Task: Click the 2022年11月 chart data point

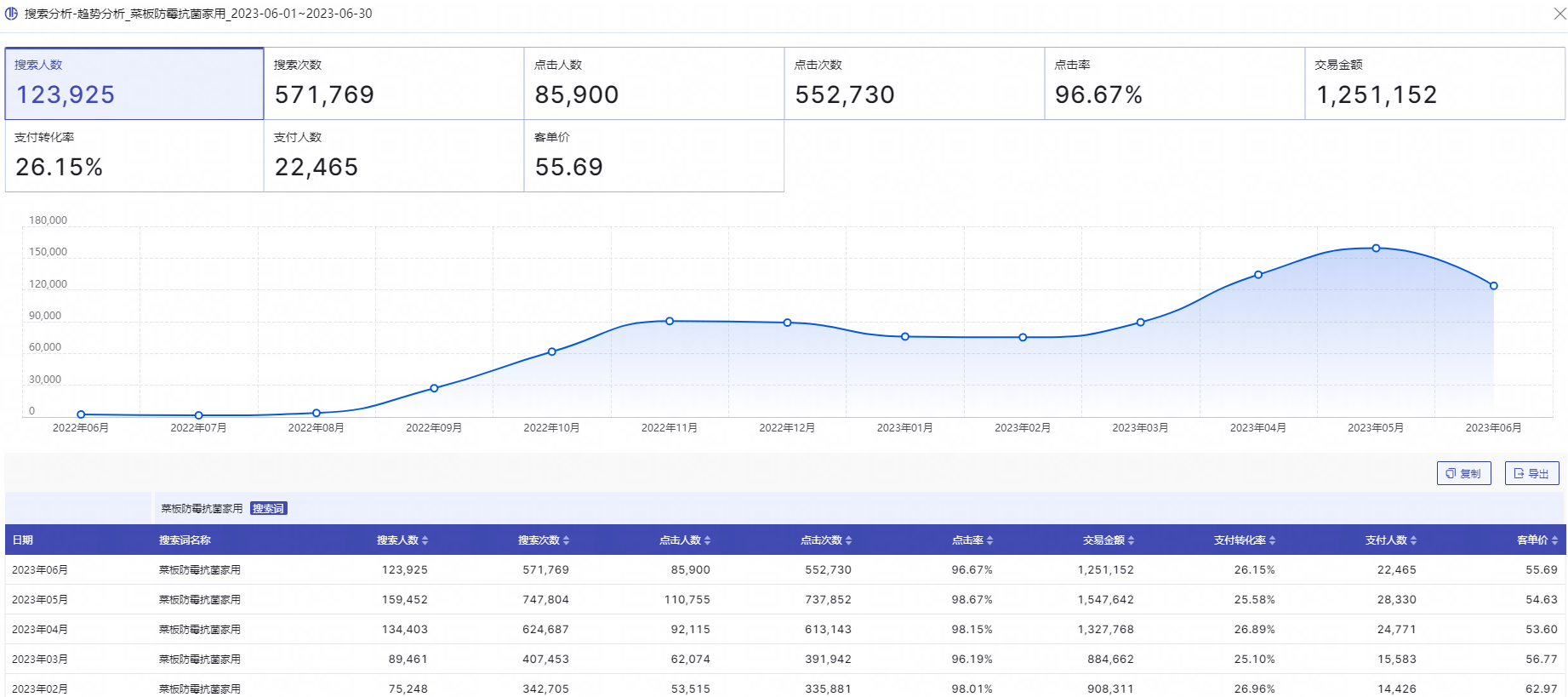Action: pos(670,321)
